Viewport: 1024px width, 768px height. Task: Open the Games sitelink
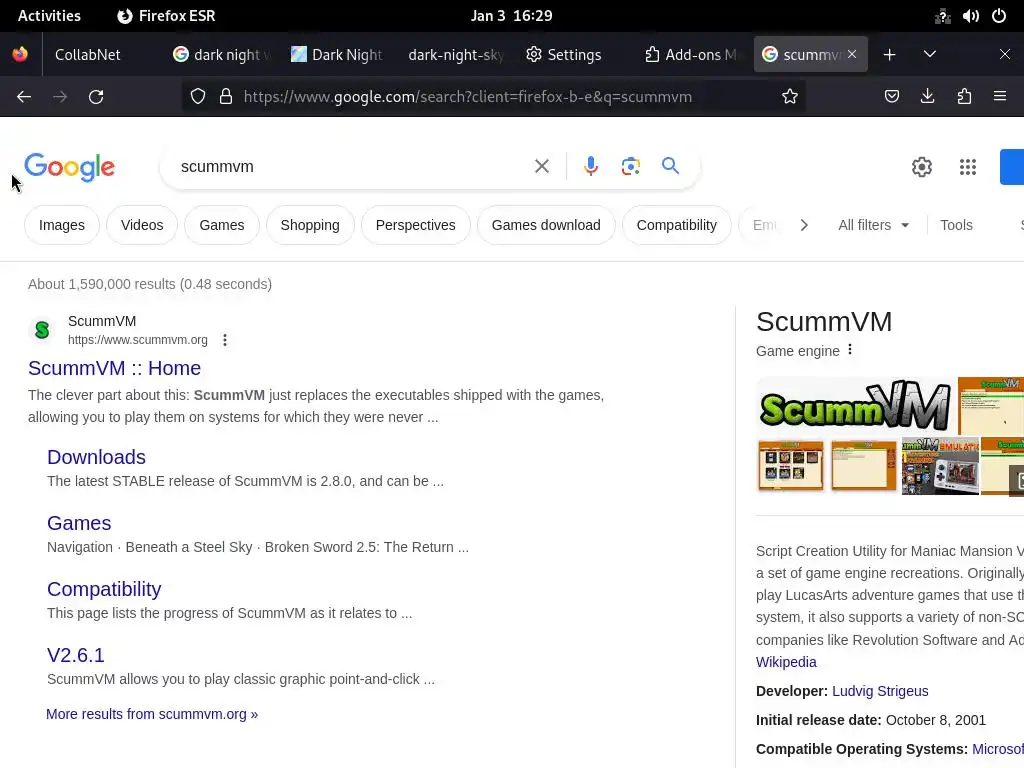(x=79, y=523)
